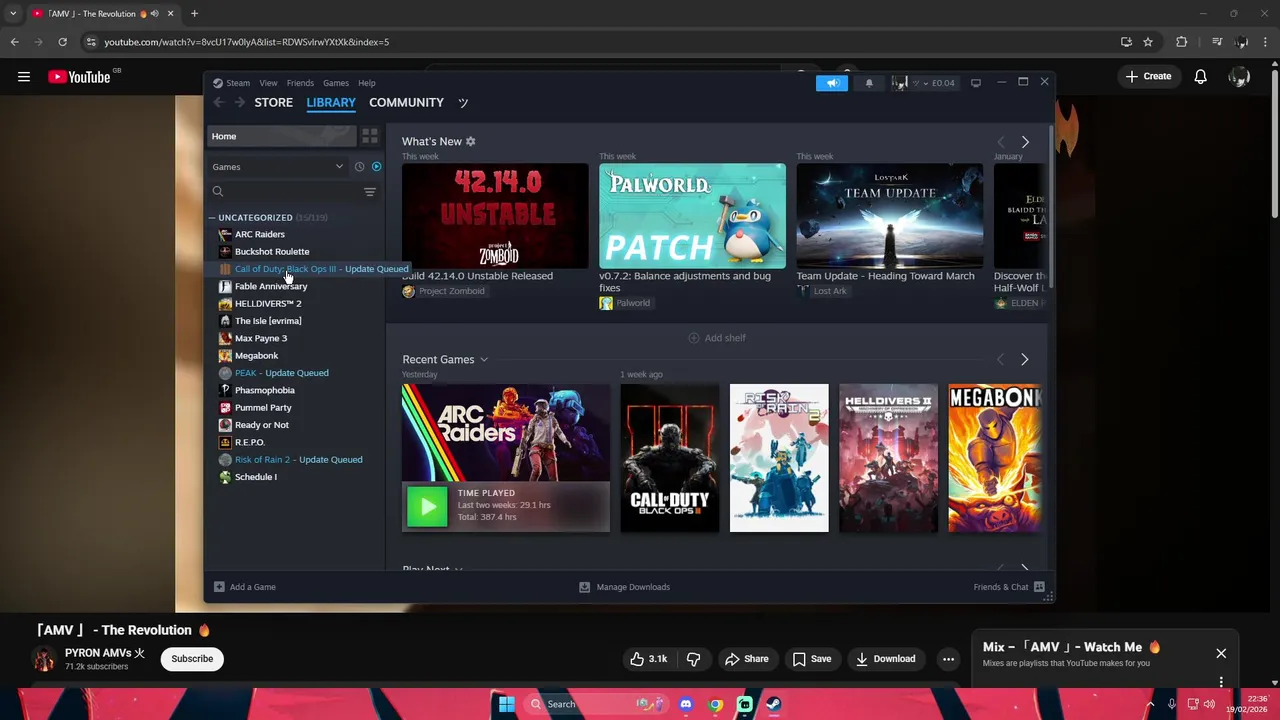
Task: Open the Games filter dropdown
Action: pyautogui.click(x=278, y=167)
